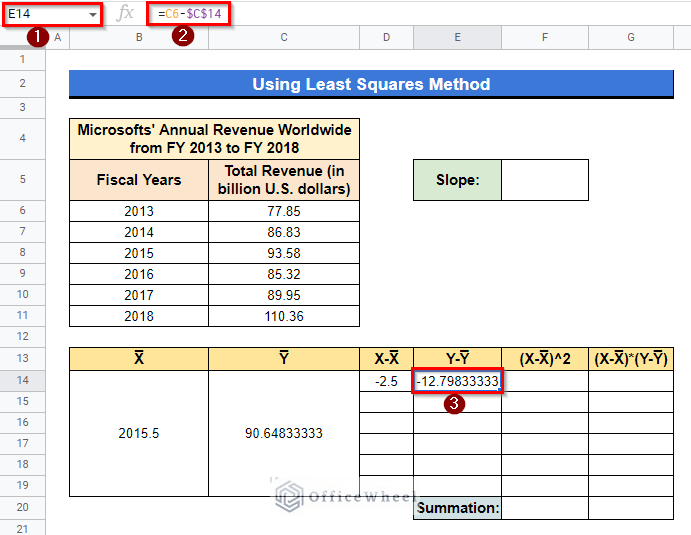This screenshot has height=535, width=691.
Task: Select column D header
Action: (386, 37)
